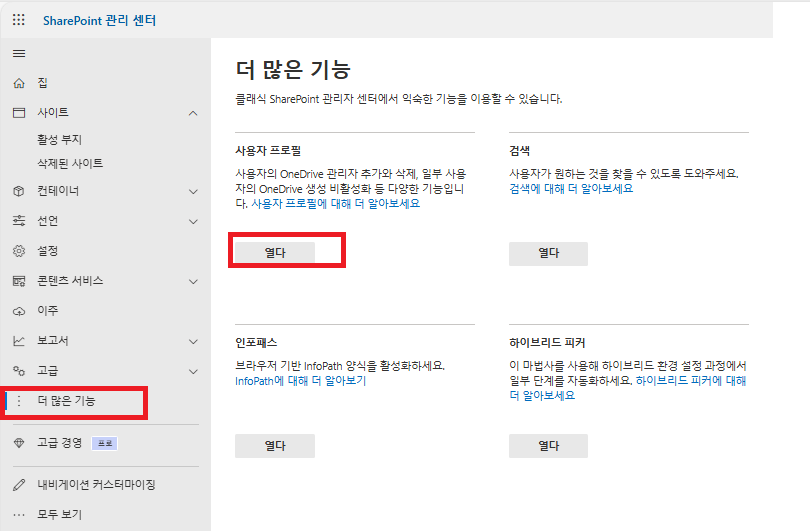Click the 하이브리드 피커 card title
Screen dimensions: 810x531
[547, 342]
